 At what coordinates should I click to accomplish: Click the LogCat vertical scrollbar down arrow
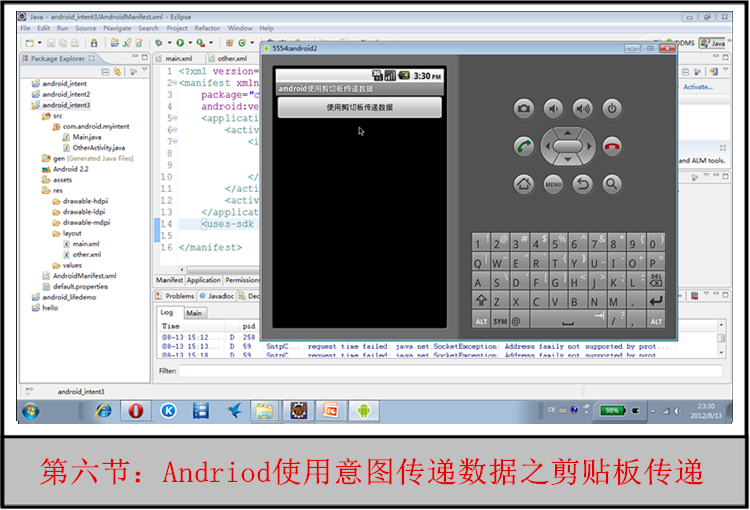click(x=721, y=352)
